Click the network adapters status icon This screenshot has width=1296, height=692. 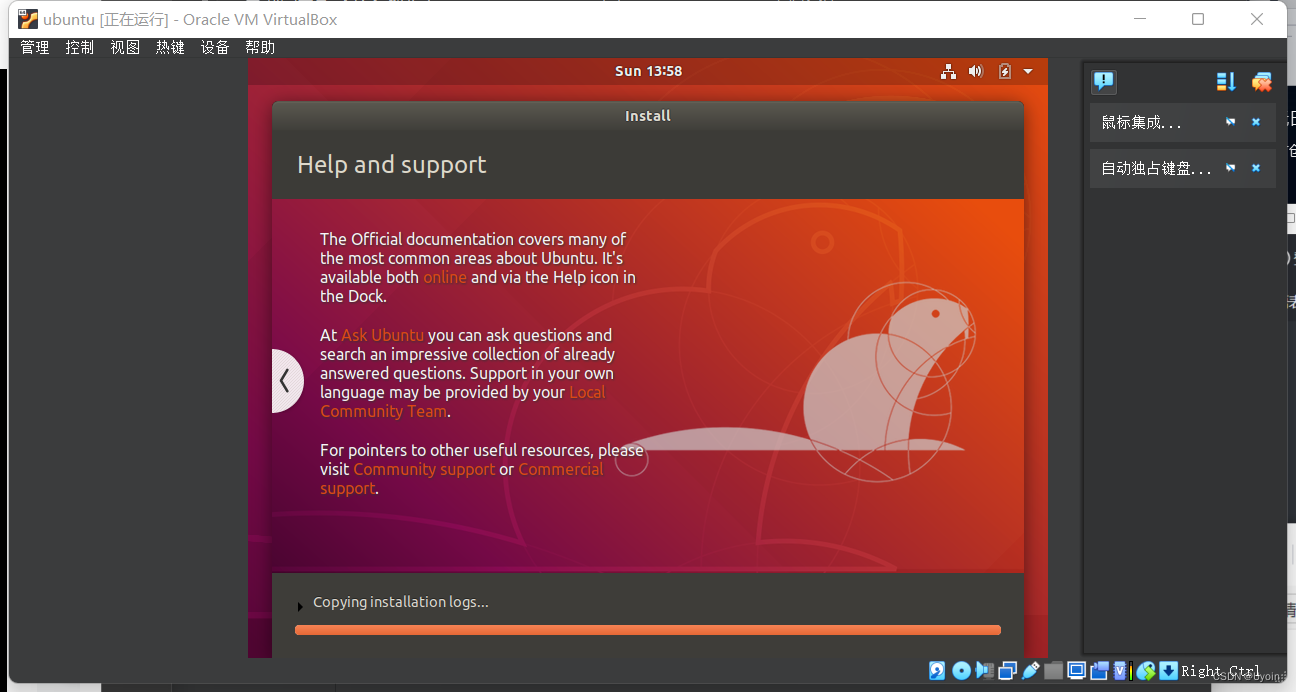pyautogui.click(x=1008, y=670)
